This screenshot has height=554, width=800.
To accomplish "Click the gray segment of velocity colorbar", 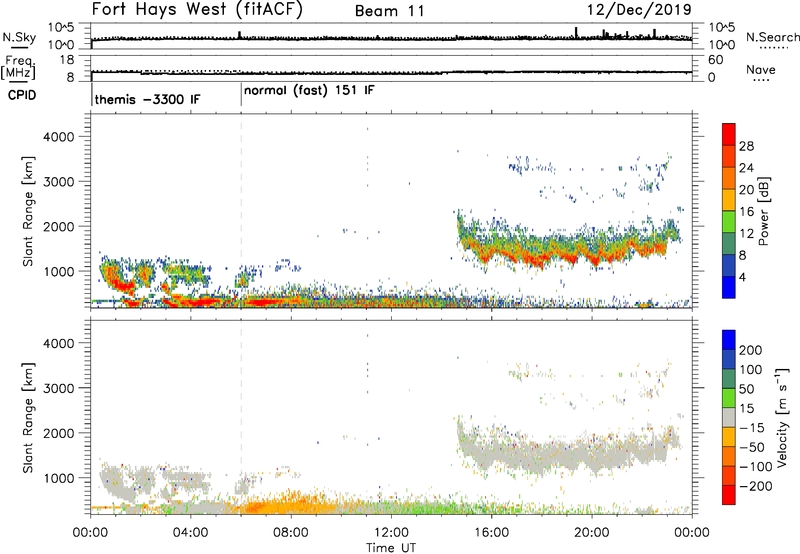I will click(x=729, y=417).
